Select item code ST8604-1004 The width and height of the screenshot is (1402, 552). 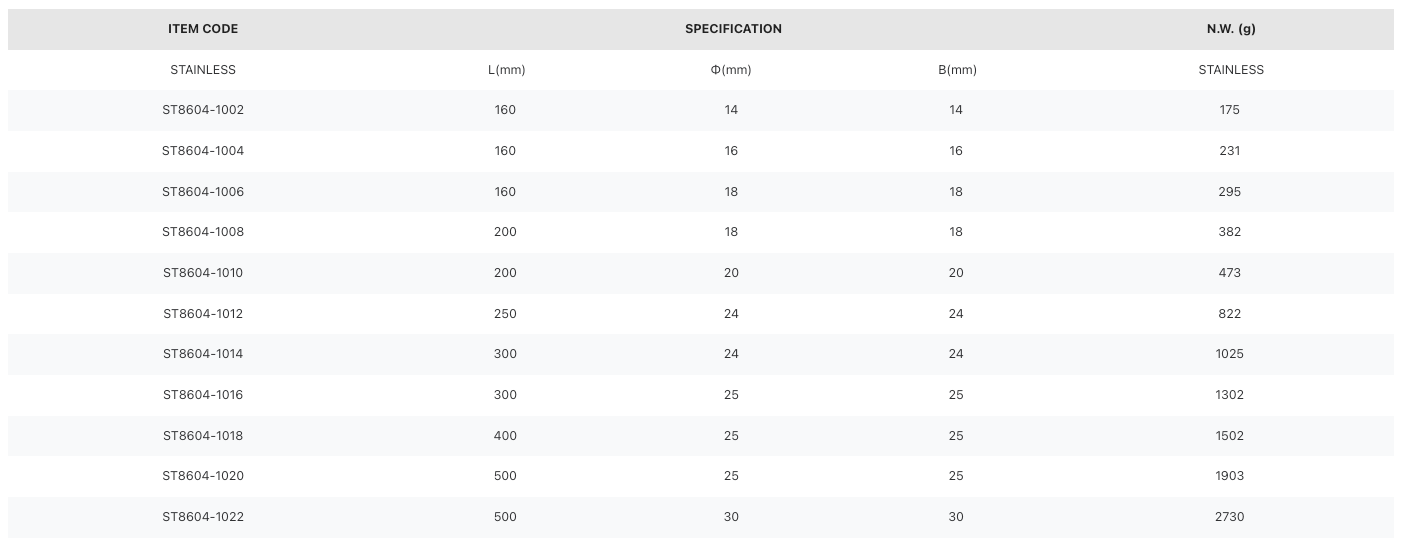pos(203,151)
